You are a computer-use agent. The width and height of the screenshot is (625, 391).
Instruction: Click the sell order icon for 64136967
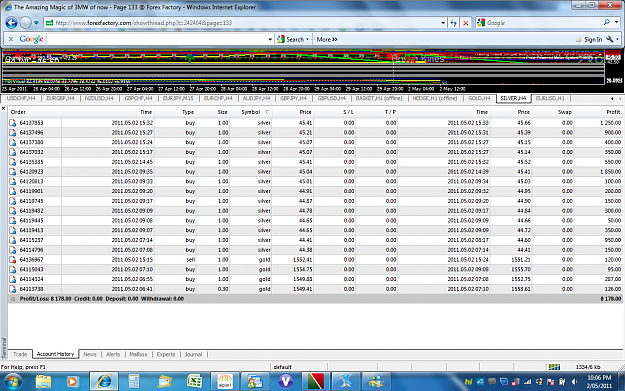coord(13,260)
